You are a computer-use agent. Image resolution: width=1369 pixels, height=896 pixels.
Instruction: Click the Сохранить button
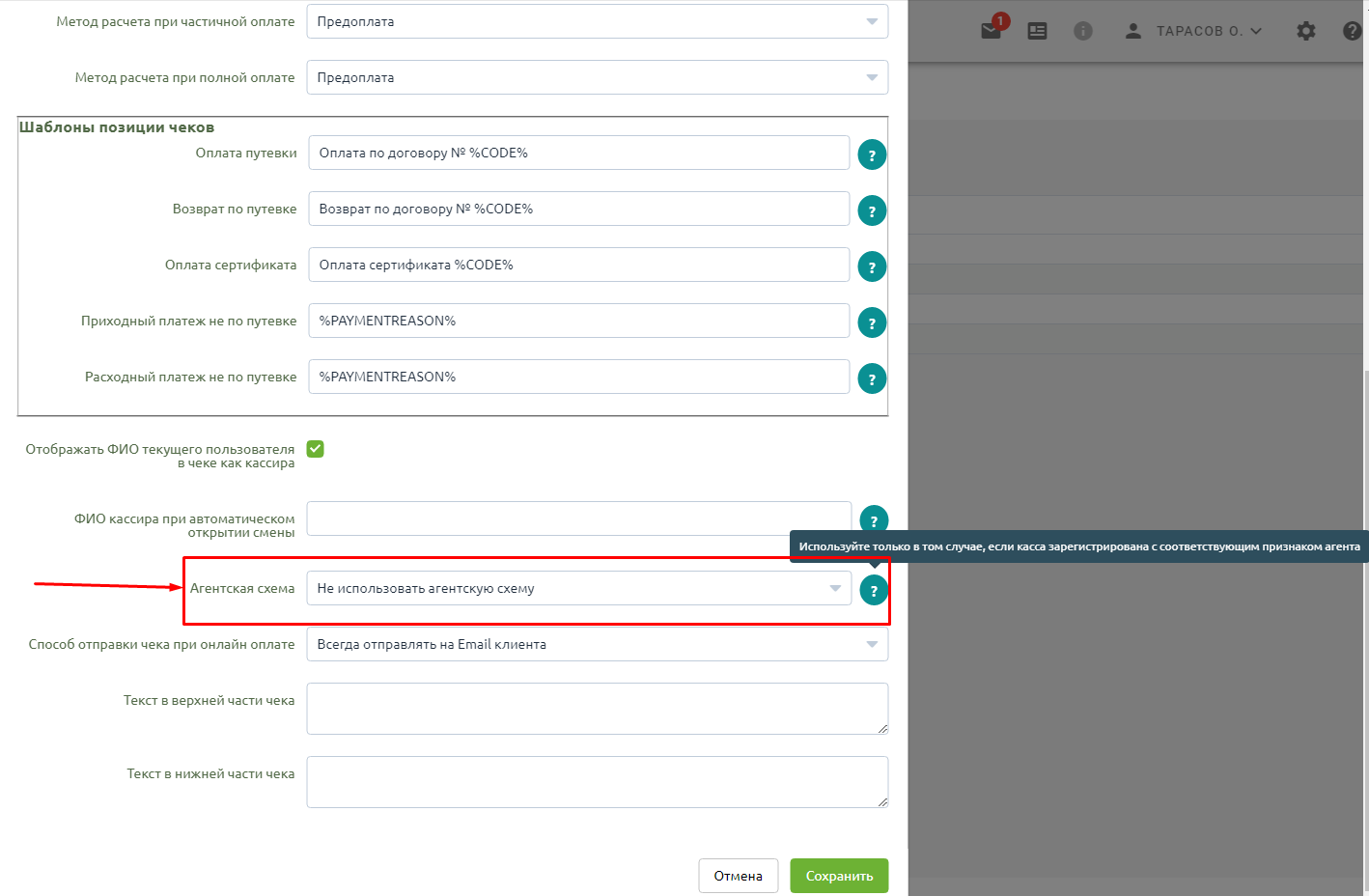[840, 876]
